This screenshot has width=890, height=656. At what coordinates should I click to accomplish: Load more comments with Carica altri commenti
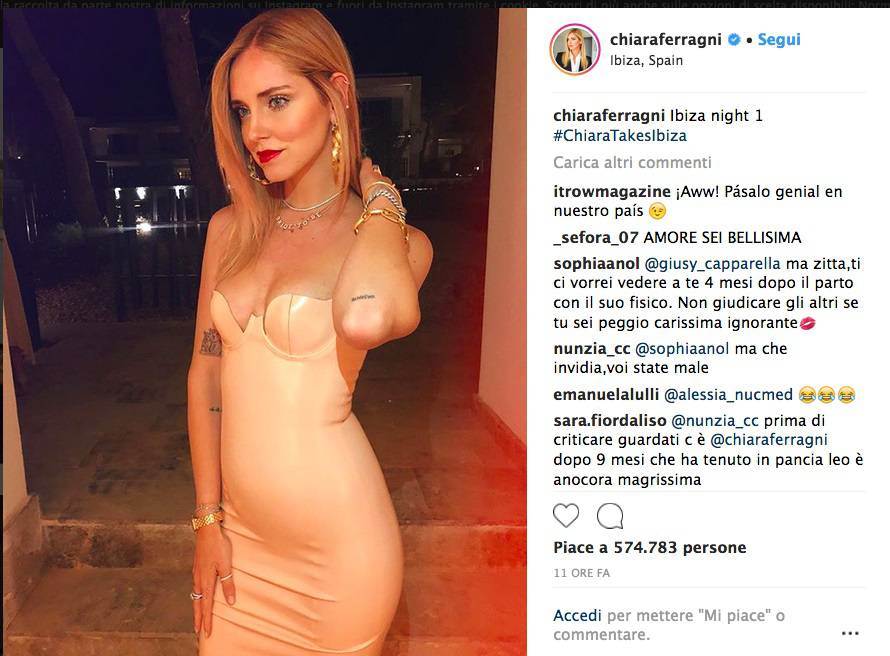click(632, 163)
